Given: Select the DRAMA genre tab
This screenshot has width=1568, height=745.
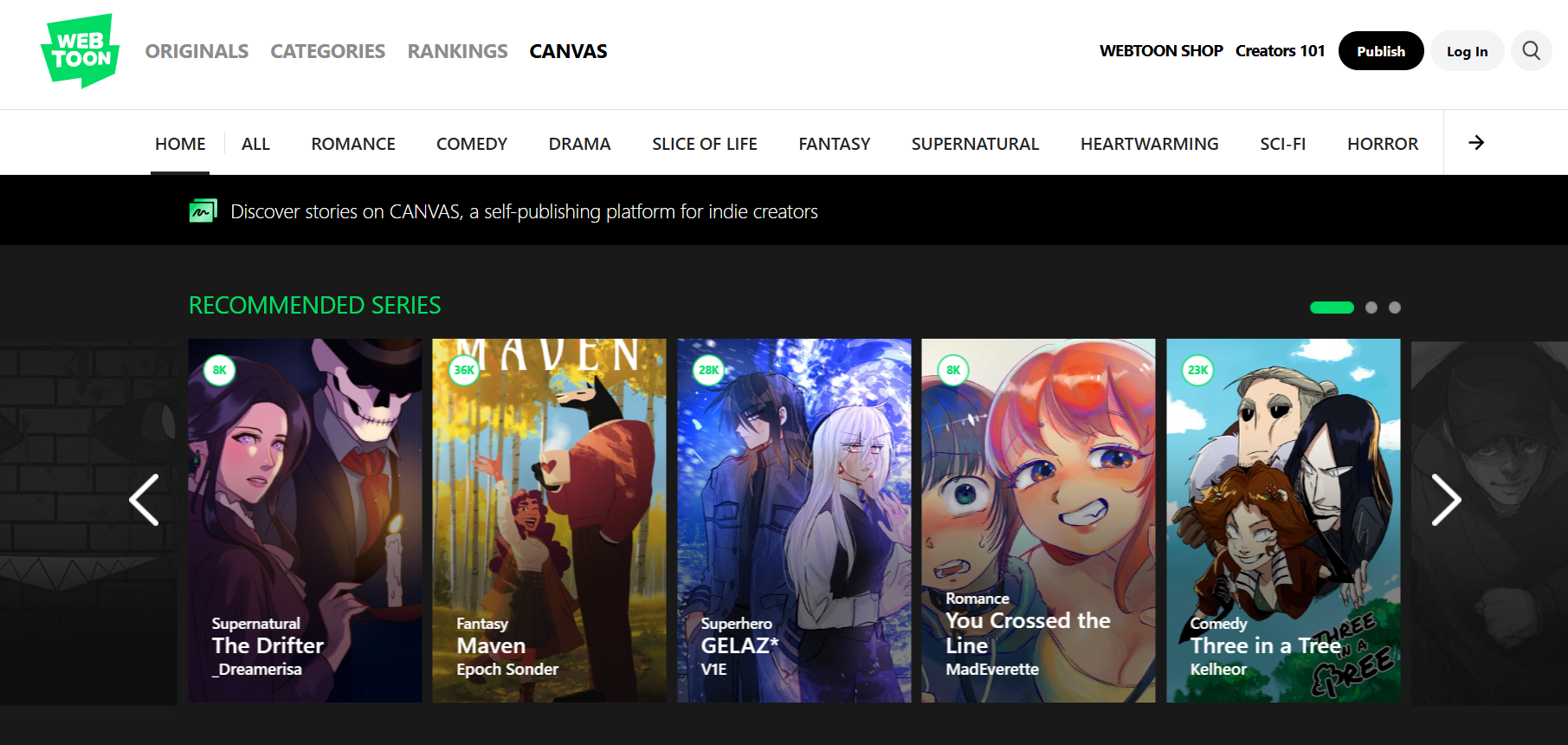Looking at the screenshot, I should pyautogui.click(x=579, y=144).
